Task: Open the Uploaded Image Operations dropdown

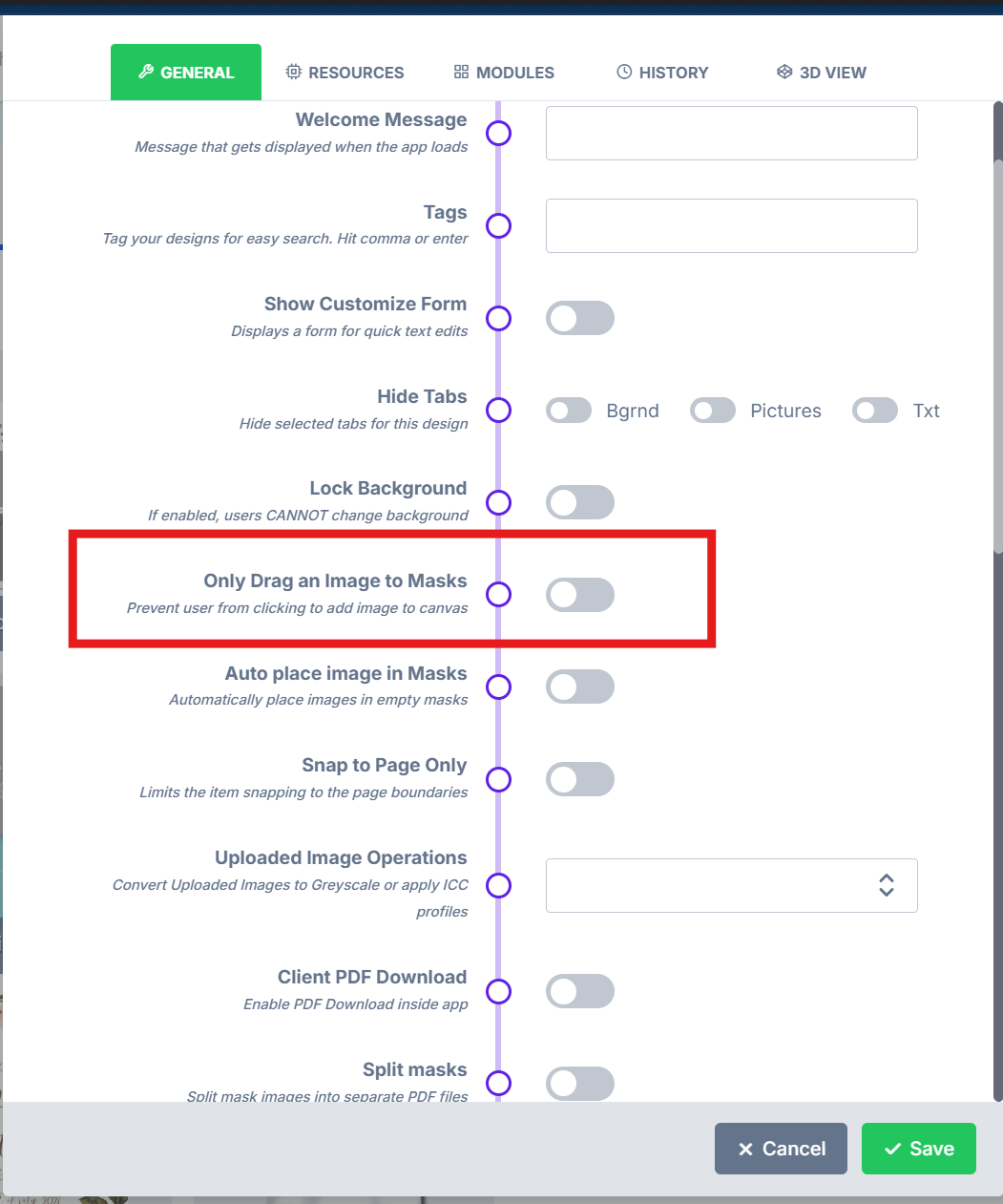Action: click(732, 885)
